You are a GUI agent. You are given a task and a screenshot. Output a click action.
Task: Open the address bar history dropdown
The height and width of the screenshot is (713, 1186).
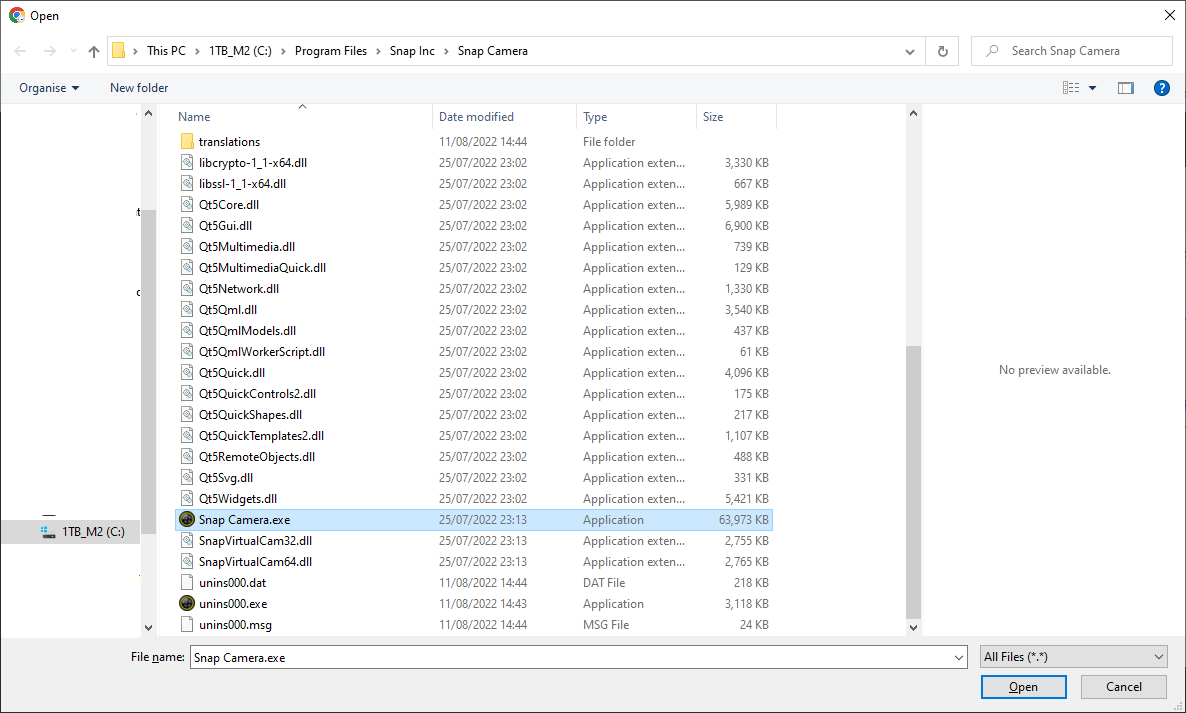(909, 51)
